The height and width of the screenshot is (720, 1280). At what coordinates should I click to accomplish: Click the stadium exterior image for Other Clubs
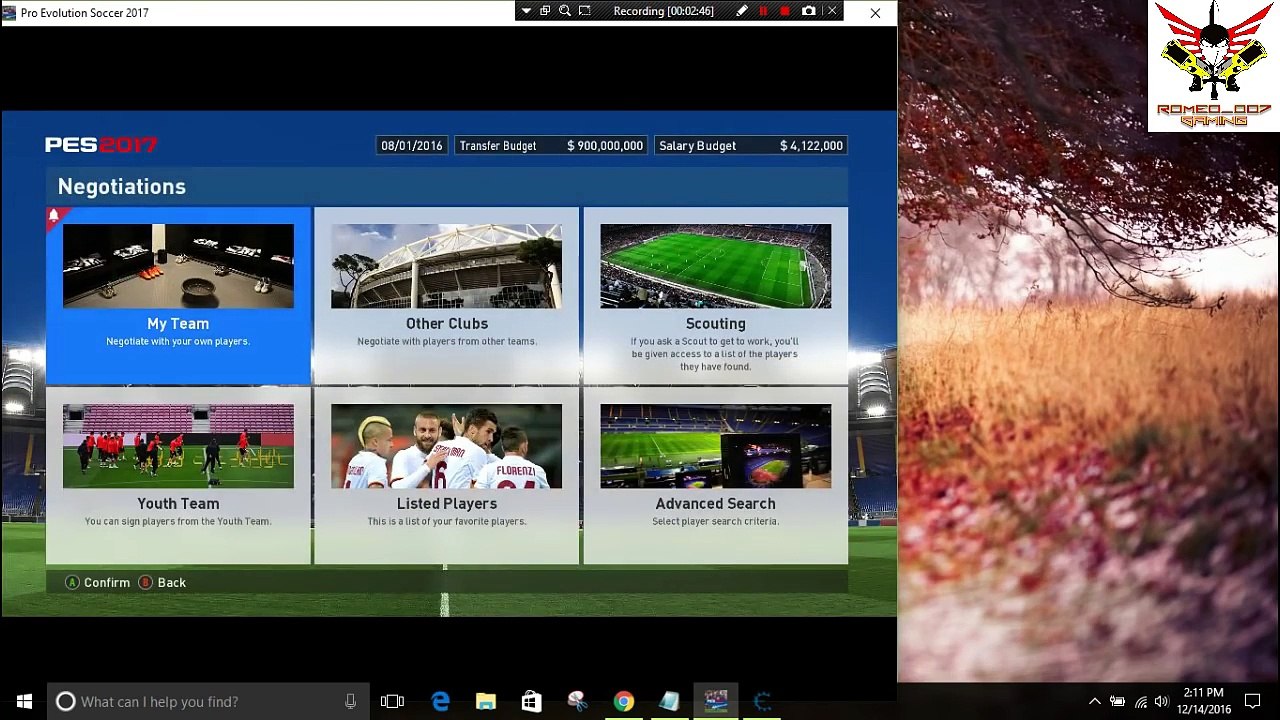pos(446,266)
